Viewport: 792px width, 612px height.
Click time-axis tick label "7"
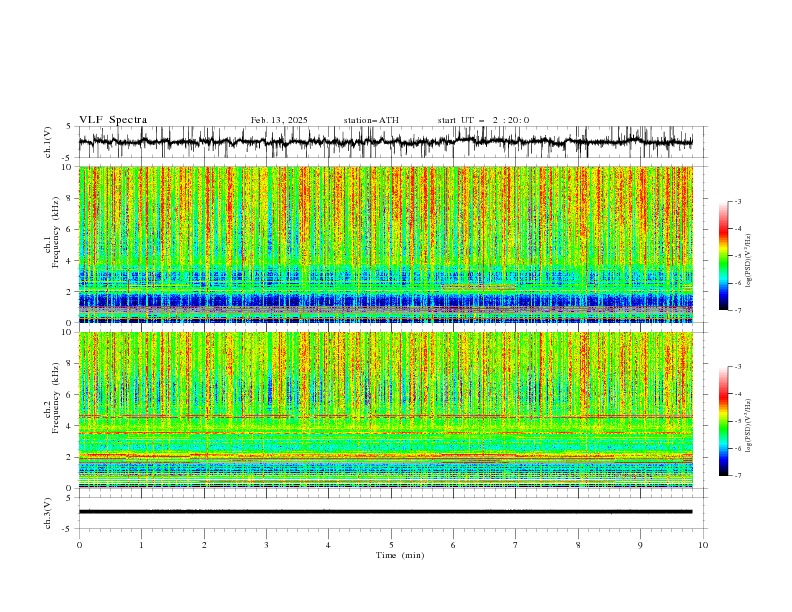click(516, 545)
